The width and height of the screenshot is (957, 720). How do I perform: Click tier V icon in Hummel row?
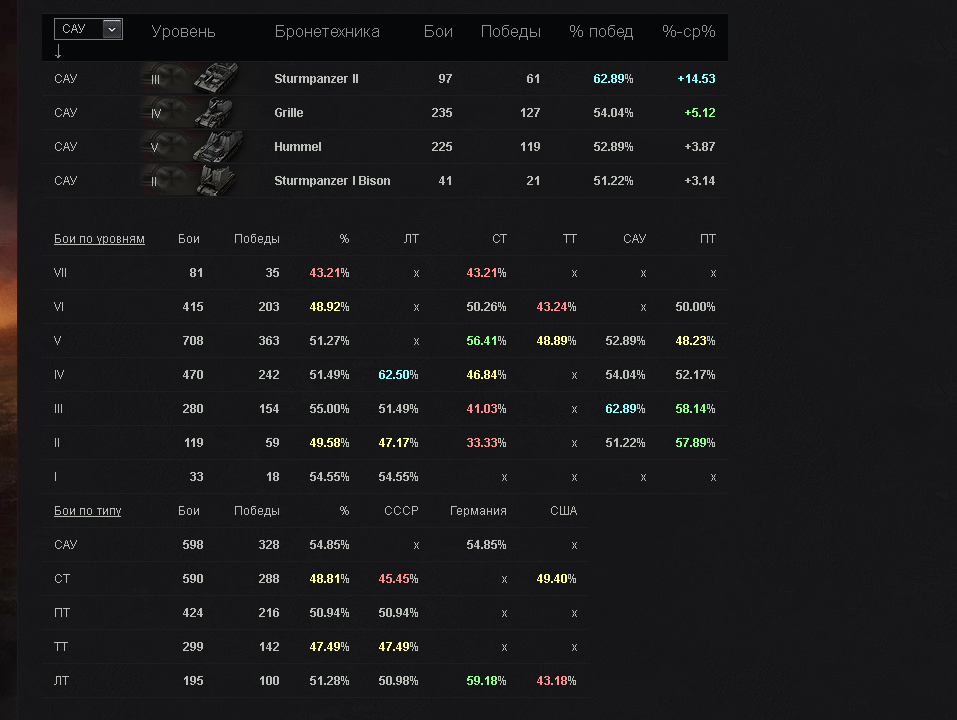pyautogui.click(x=154, y=148)
